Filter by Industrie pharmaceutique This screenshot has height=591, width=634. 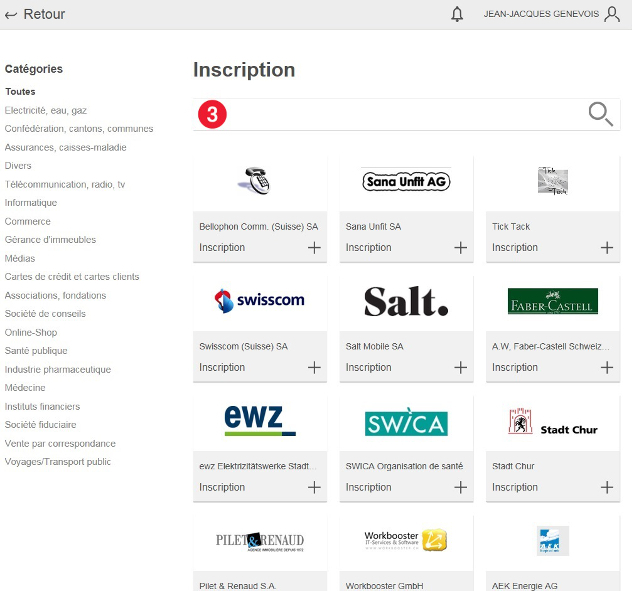(58, 369)
